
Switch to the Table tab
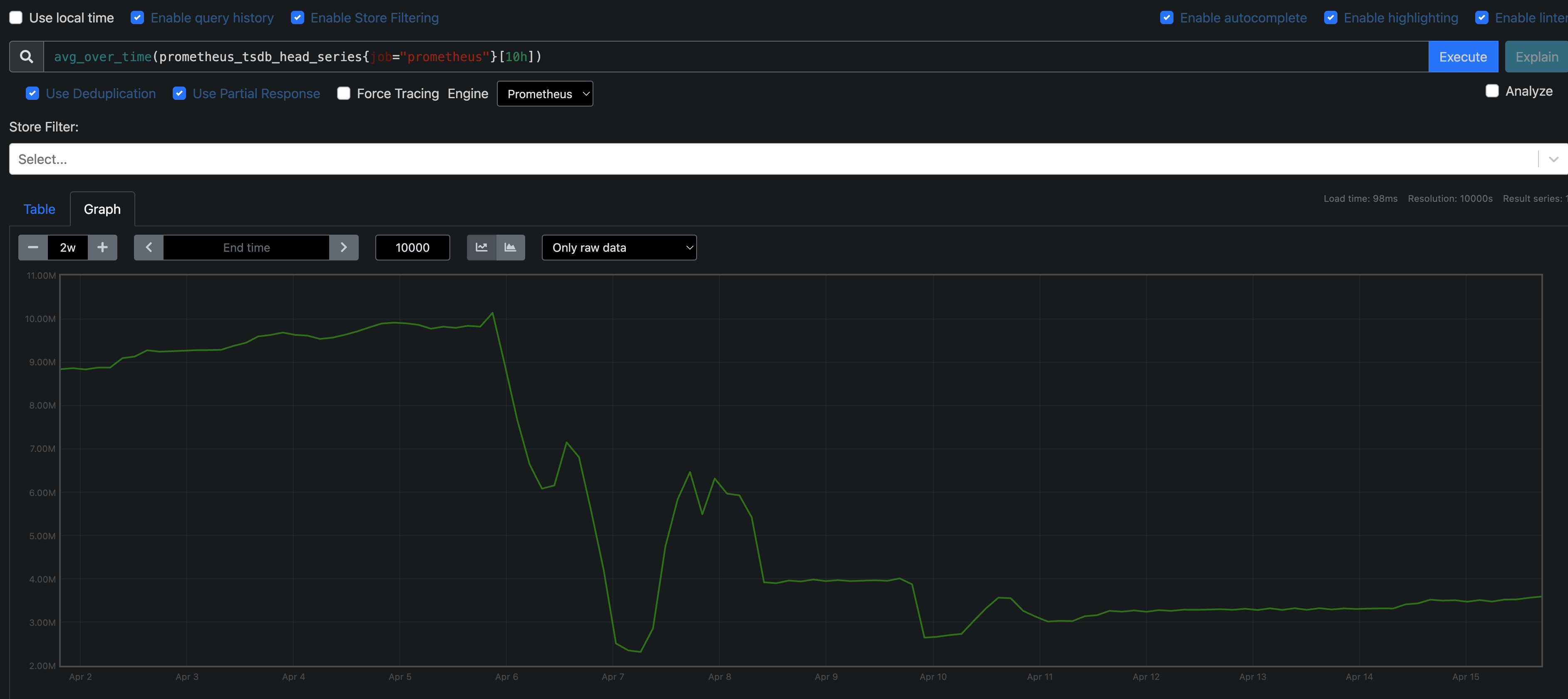click(x=39, y=209)
